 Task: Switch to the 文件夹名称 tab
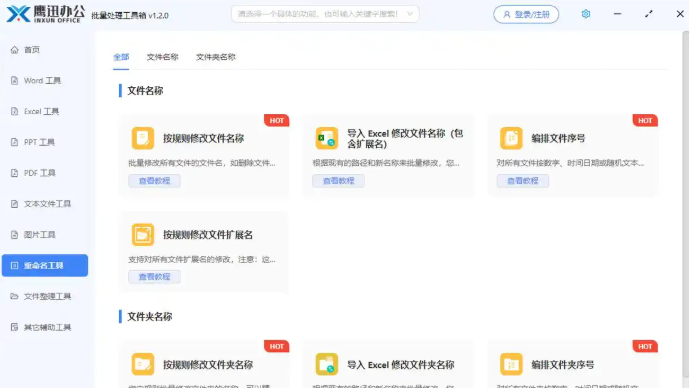[x=216, y=57]
